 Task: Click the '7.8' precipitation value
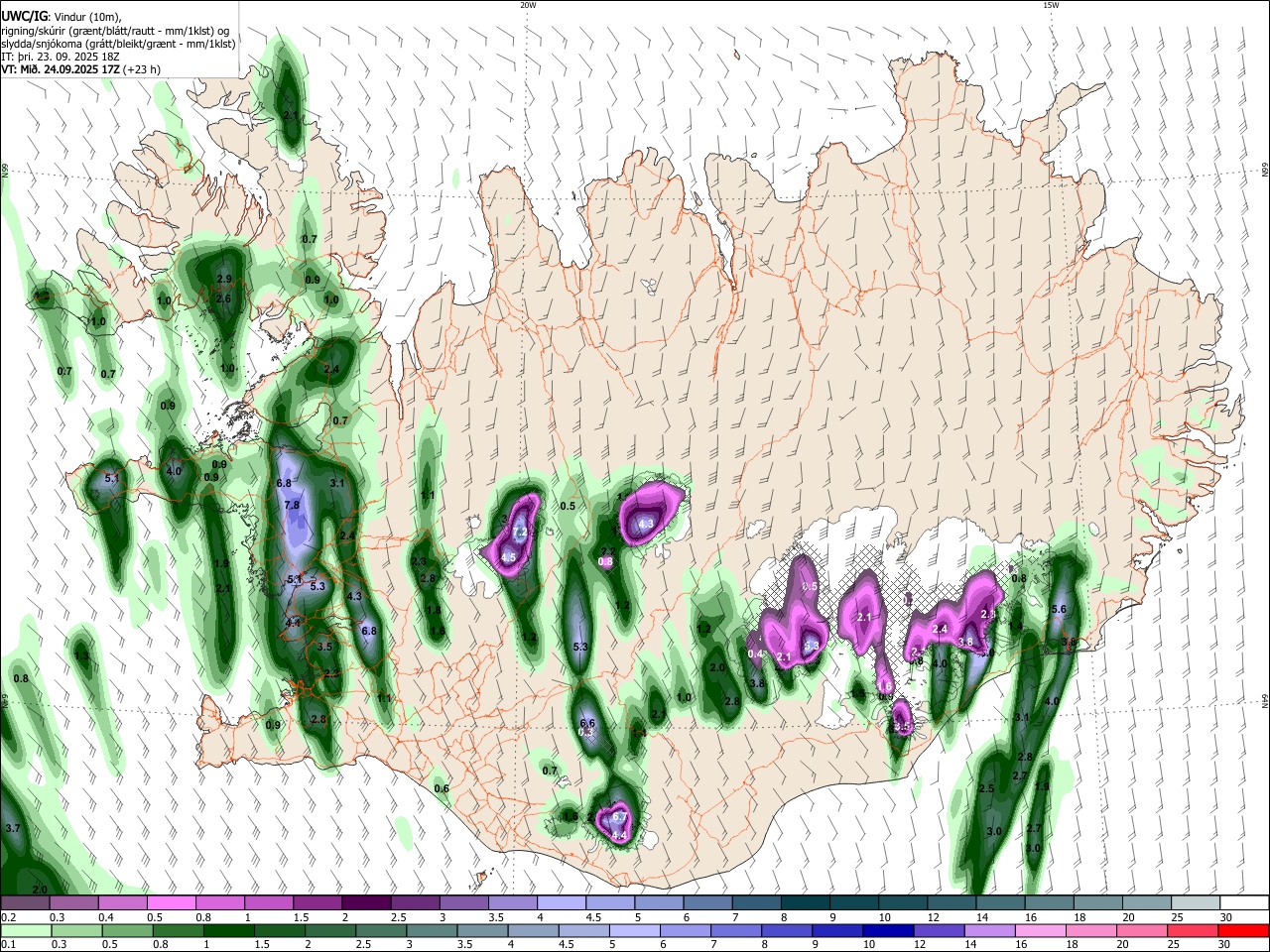[x=292, y=505]
